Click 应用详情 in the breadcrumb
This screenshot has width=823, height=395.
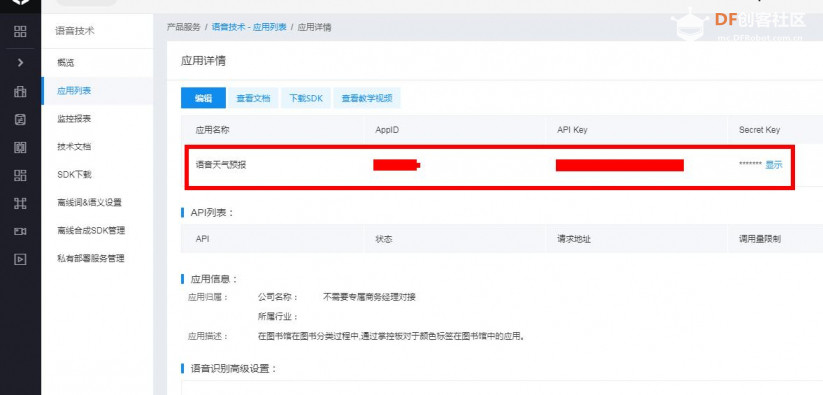coord(314,27)
